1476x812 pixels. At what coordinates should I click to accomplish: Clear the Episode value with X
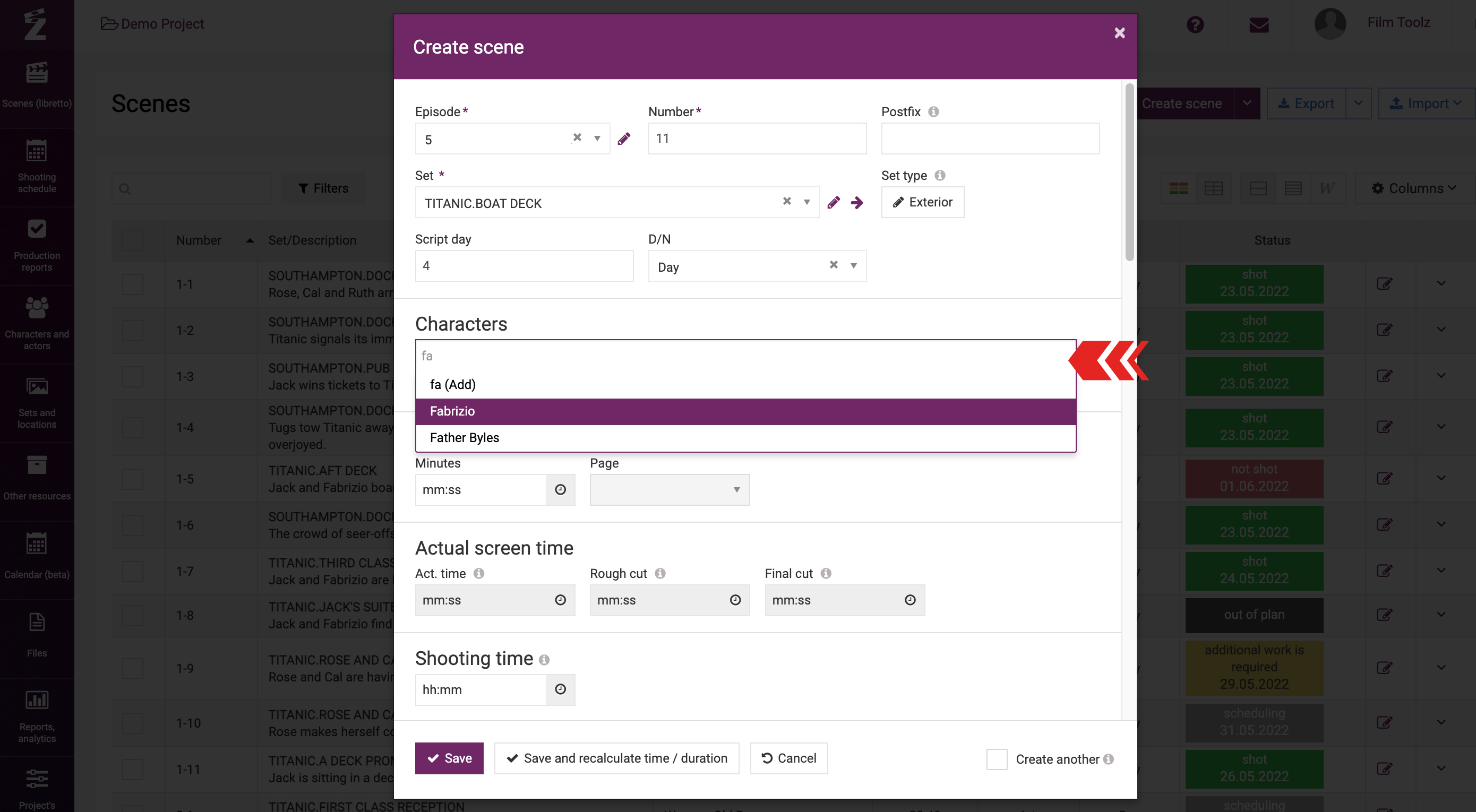pyautogui.click(x=577, y=137)
